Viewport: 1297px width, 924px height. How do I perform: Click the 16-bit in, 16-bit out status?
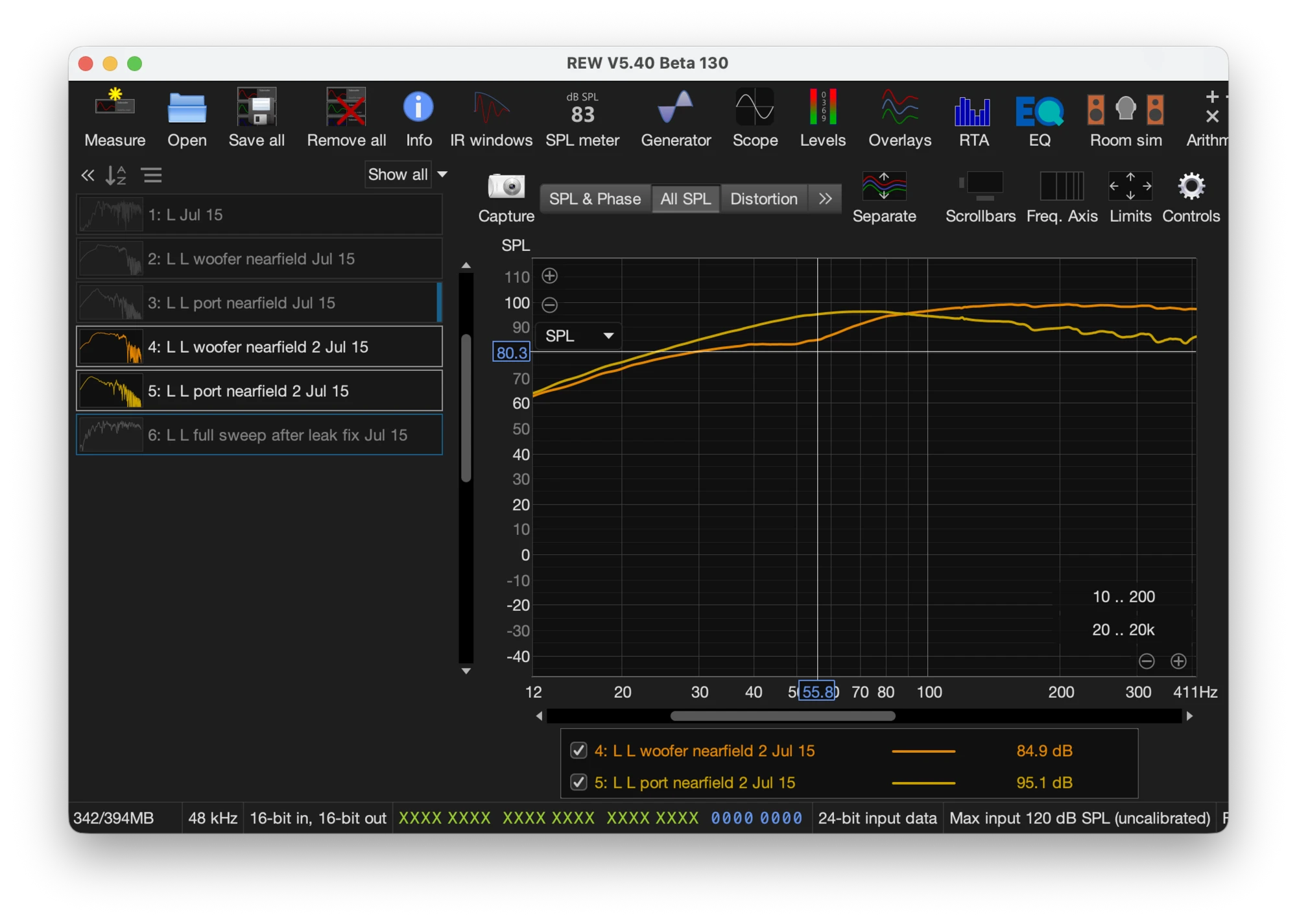pyautogui.click(x=318, y=818)
